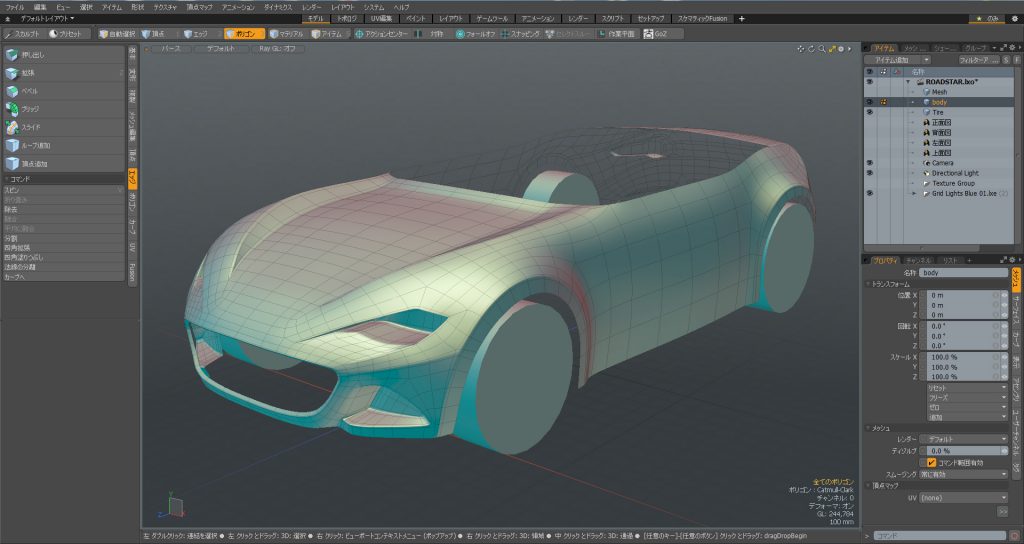
Task: Select the 押し出し (Extrude) tool
Action: pyautogui.click(x=63, y=55)
